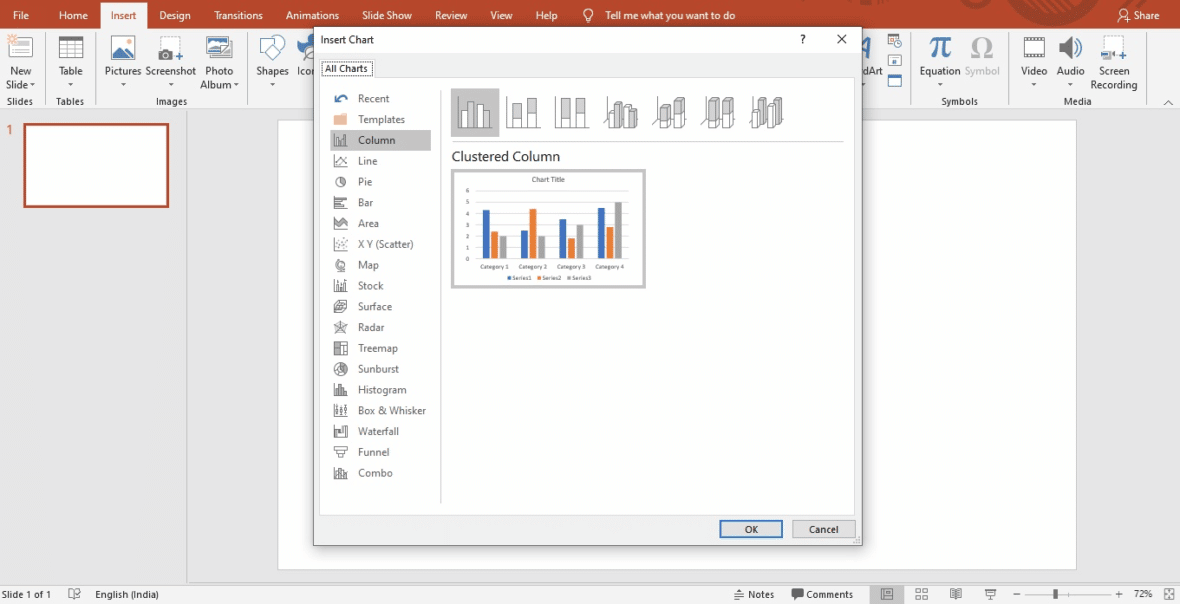Select the Stacked Column chart subtype
1180x604 pixels.
523,112
